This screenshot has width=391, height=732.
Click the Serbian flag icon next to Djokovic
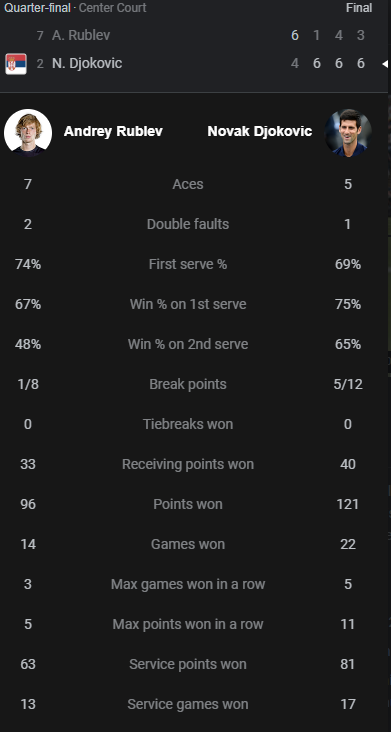tap(16, 64)
